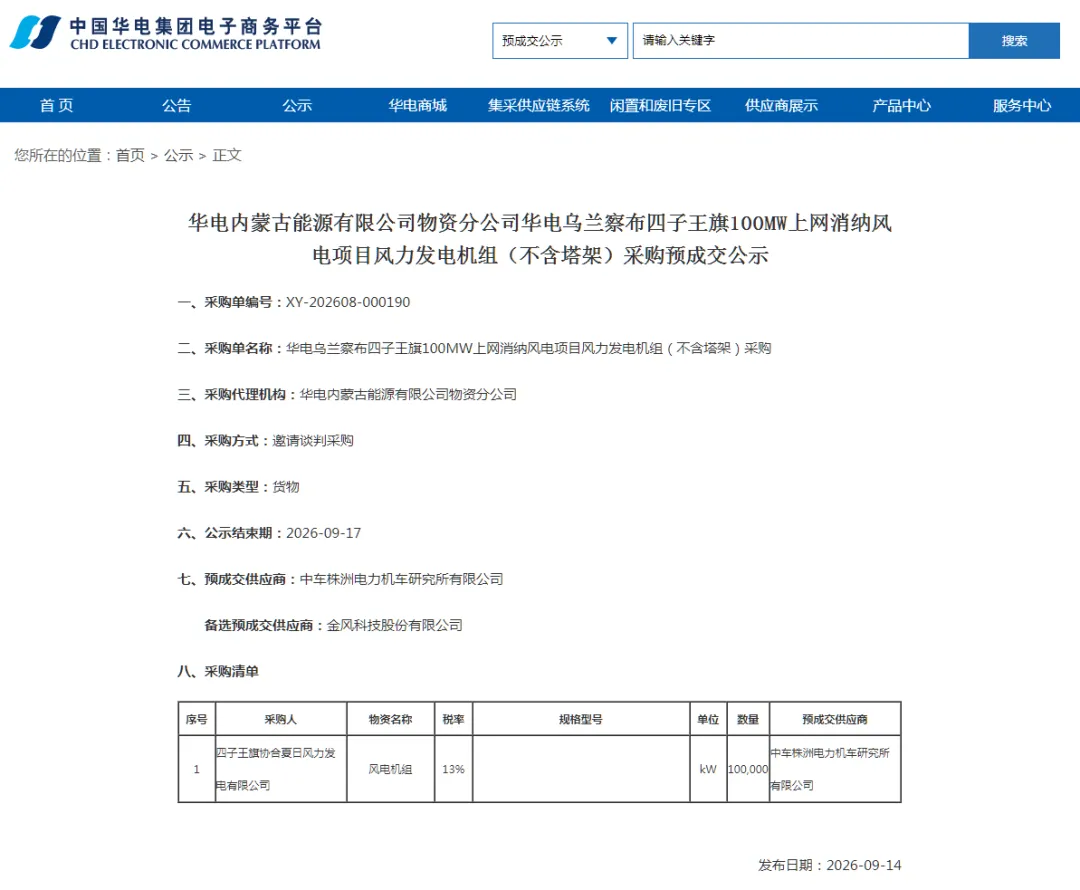This screenshot has width=1080, height=890.
Task: Open the 公告 navigation item
Action: pyautogui.click(x=176, y=105)
